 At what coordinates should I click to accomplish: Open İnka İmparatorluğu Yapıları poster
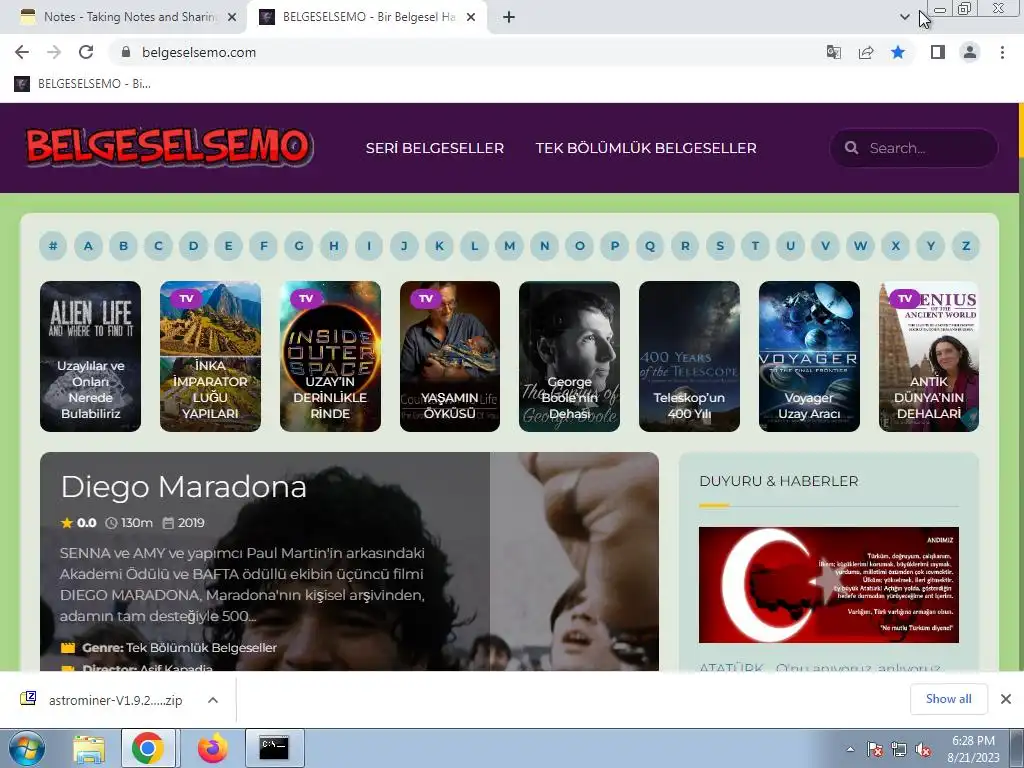210,357
